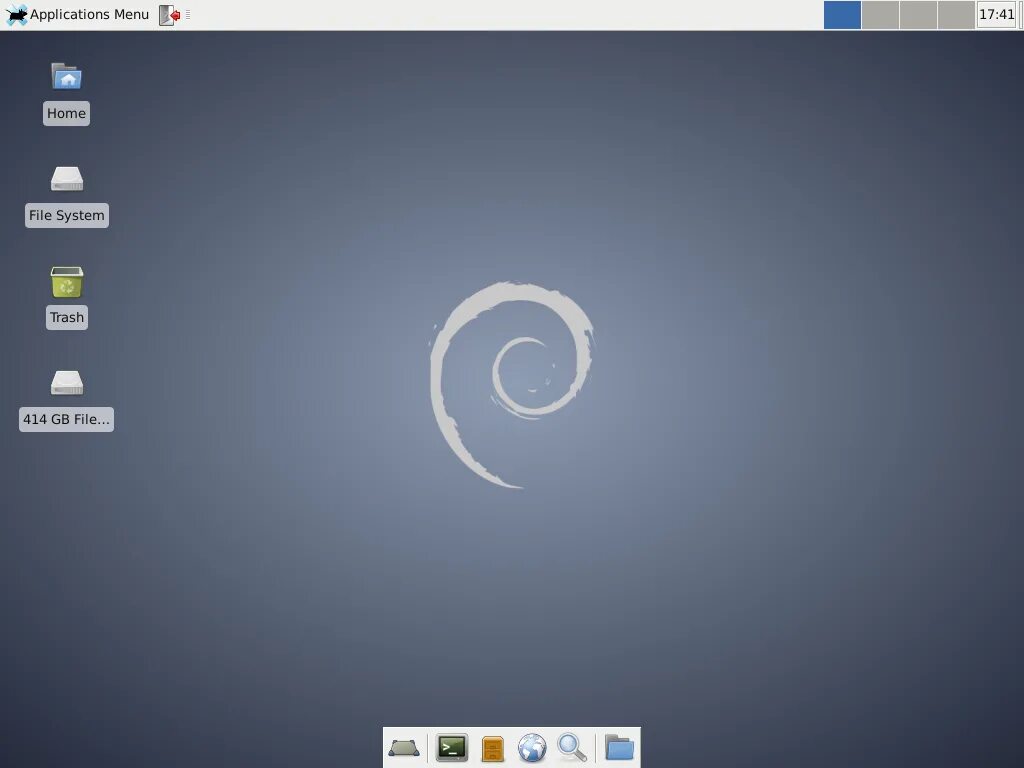Screen dimensions: 1024x768
Task: Launch Terminal from the dock
Action: (x=452, y=748)
